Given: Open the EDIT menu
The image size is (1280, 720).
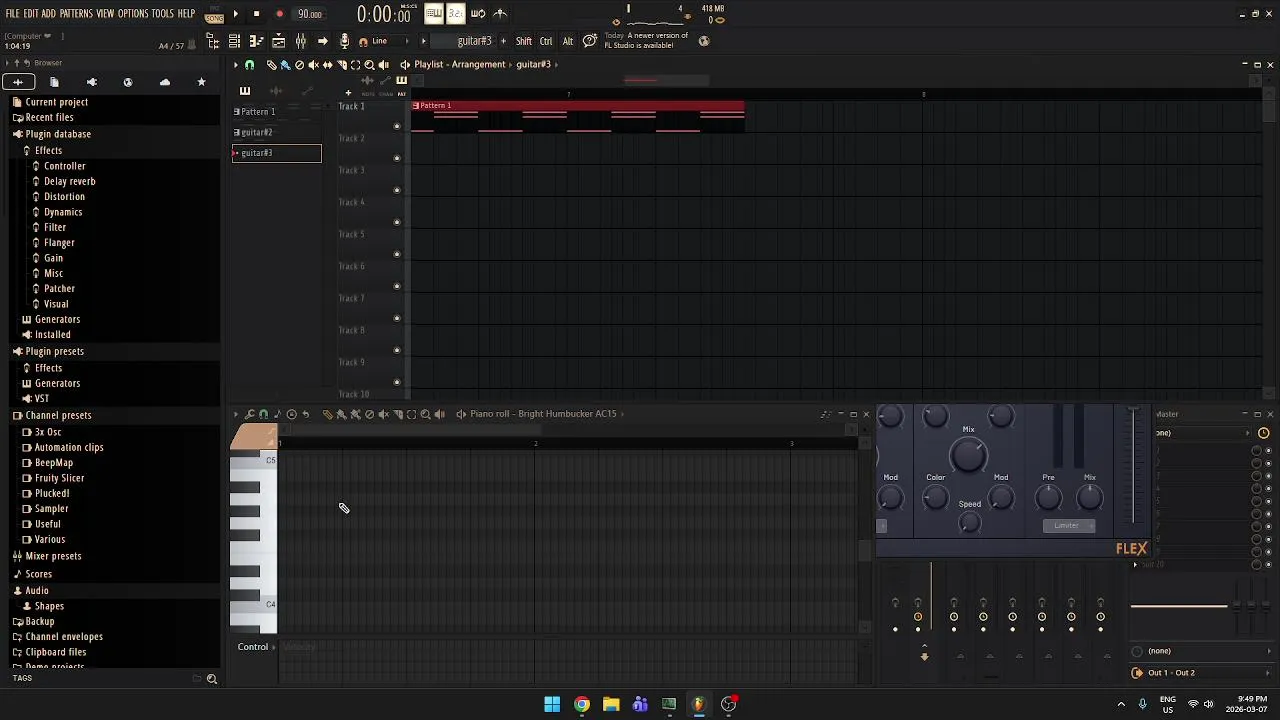Looking at the screenshot, I should [31, 14].
